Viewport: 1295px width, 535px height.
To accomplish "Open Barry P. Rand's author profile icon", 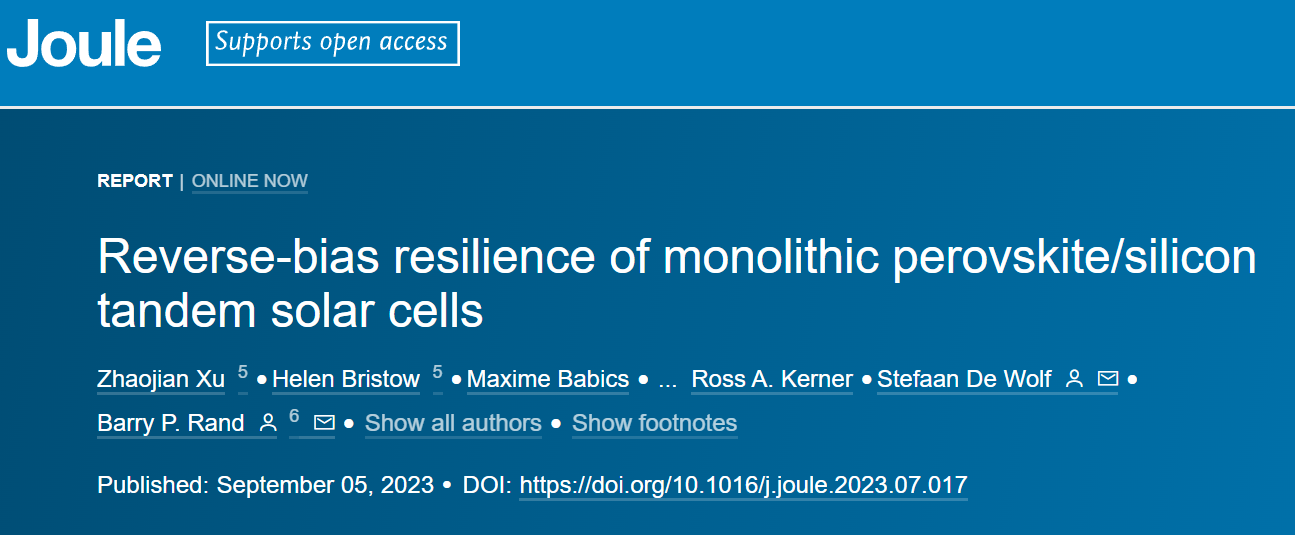I will [268, 423].
